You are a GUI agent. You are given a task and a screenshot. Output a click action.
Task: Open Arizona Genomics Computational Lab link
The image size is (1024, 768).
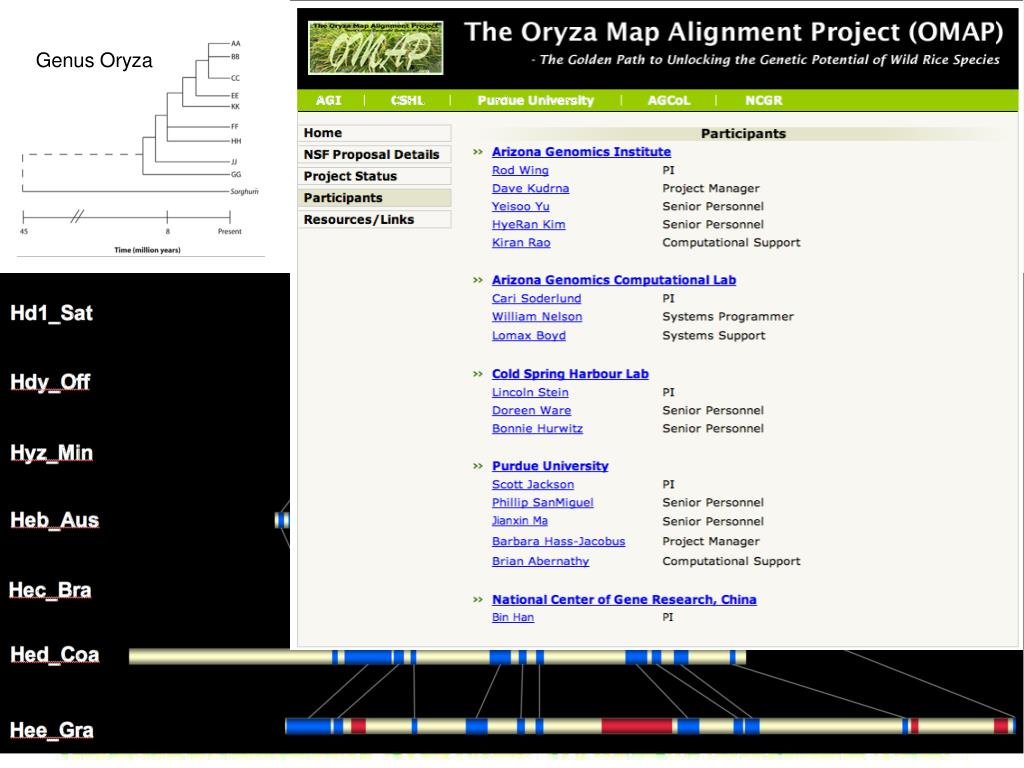[x=614, y=280]
